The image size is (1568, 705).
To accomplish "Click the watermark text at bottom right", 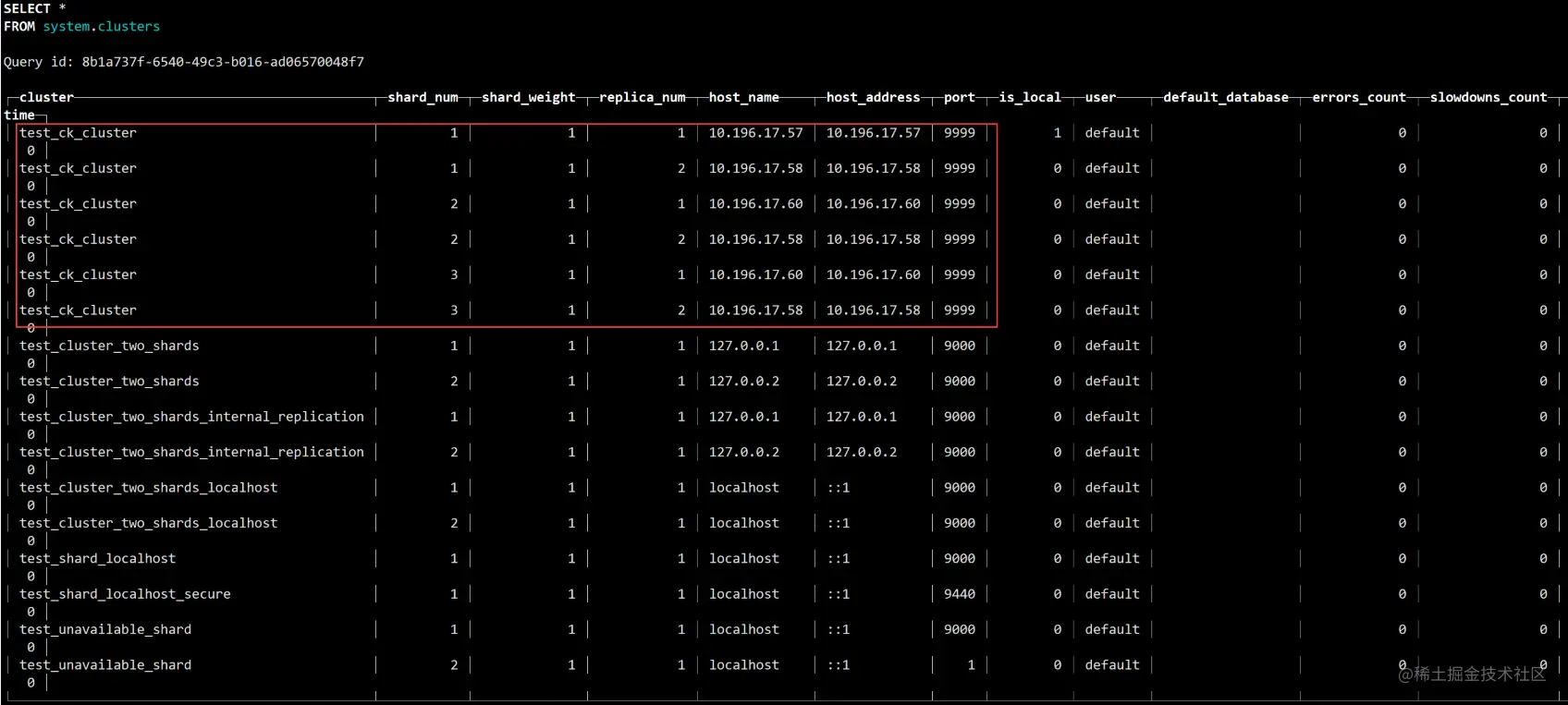I will (x=1472, y=675).
